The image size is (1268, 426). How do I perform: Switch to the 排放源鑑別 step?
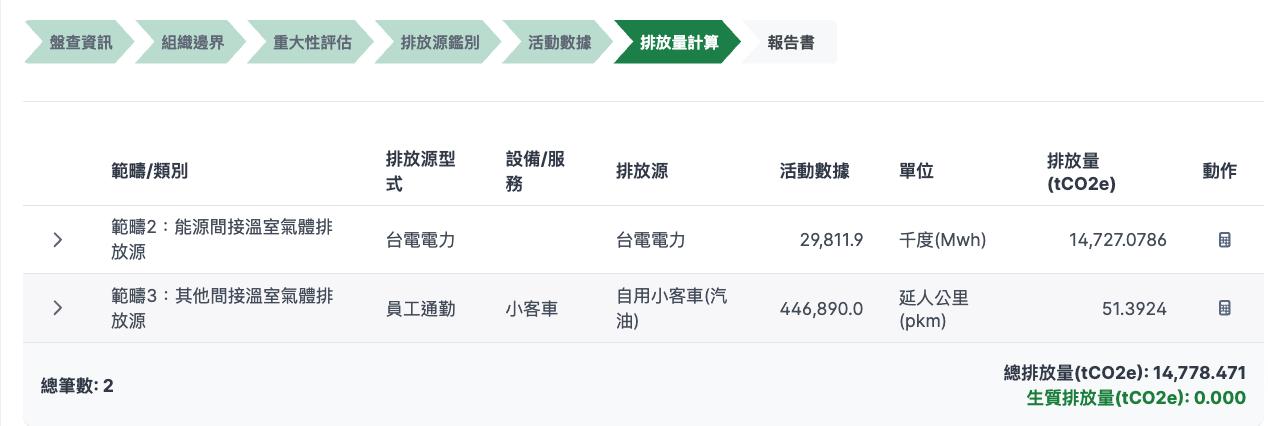439,43
